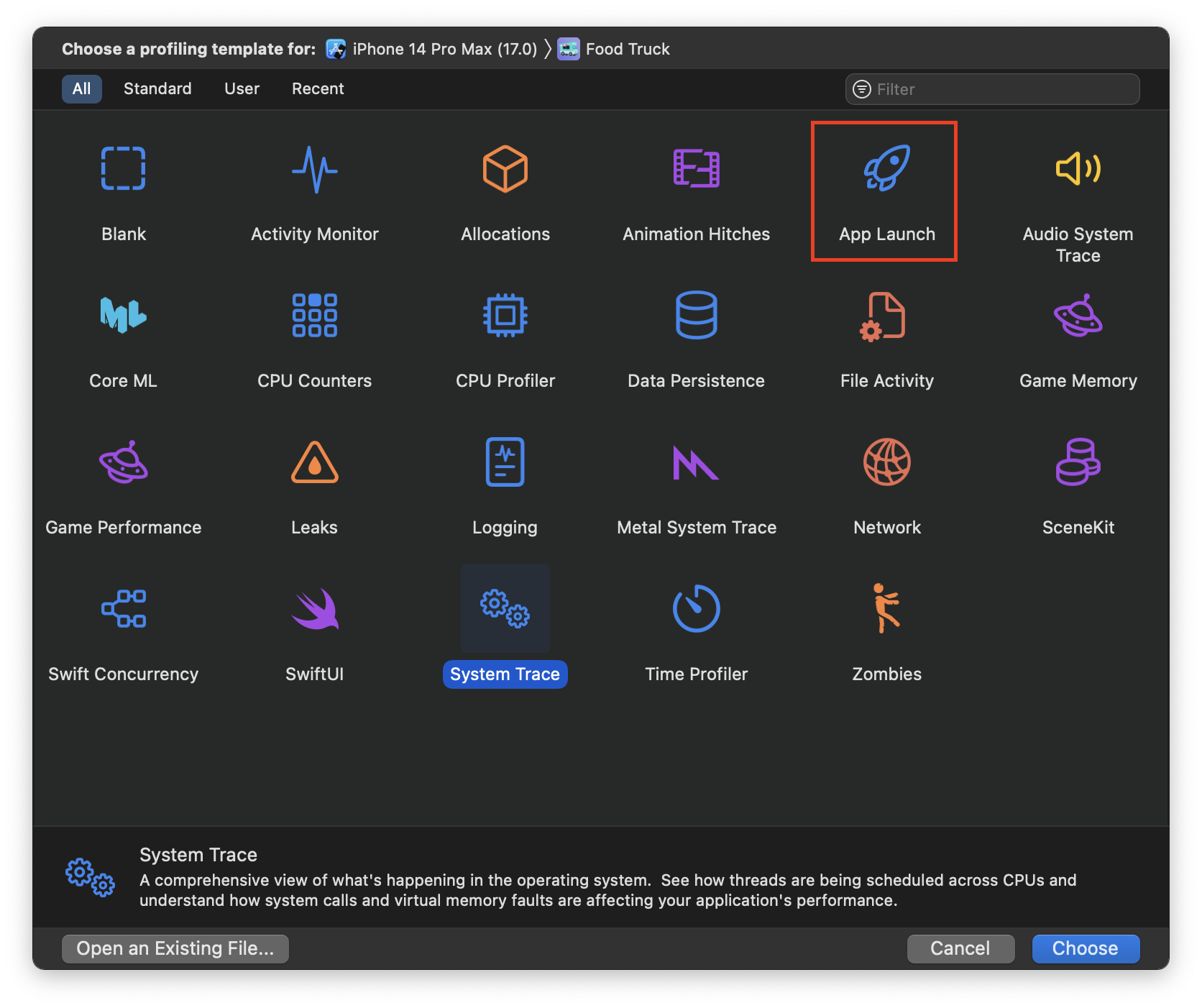Click the "Game Performance" label
Viewport: 1202px width, 1008px height.
click(x=123, y=528)
